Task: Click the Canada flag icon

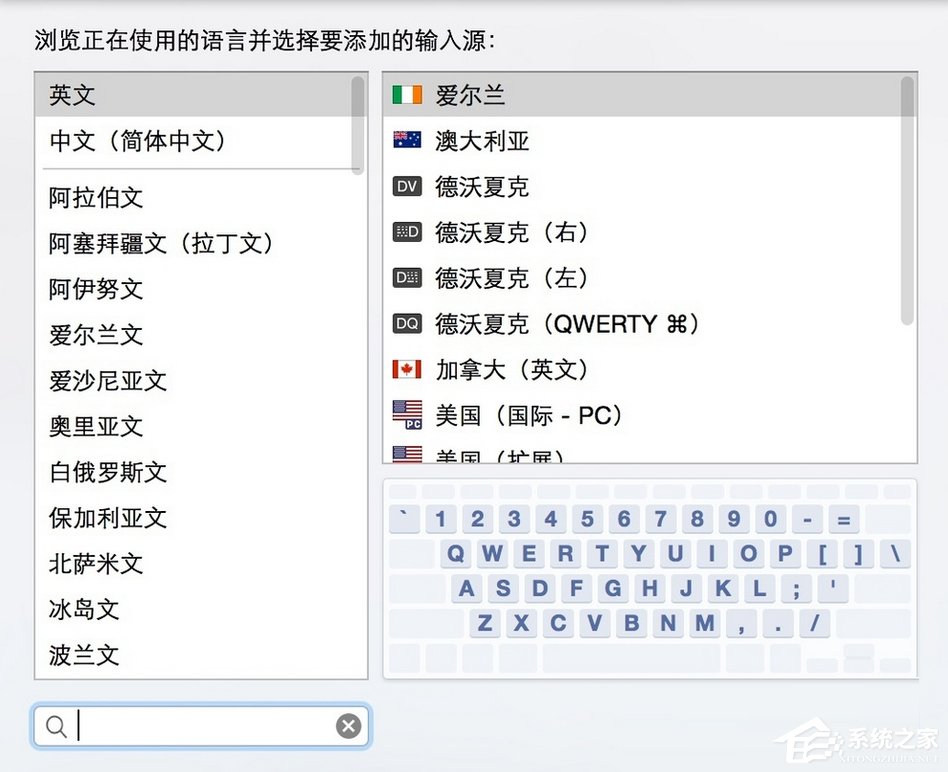Action: click(406, 369)
